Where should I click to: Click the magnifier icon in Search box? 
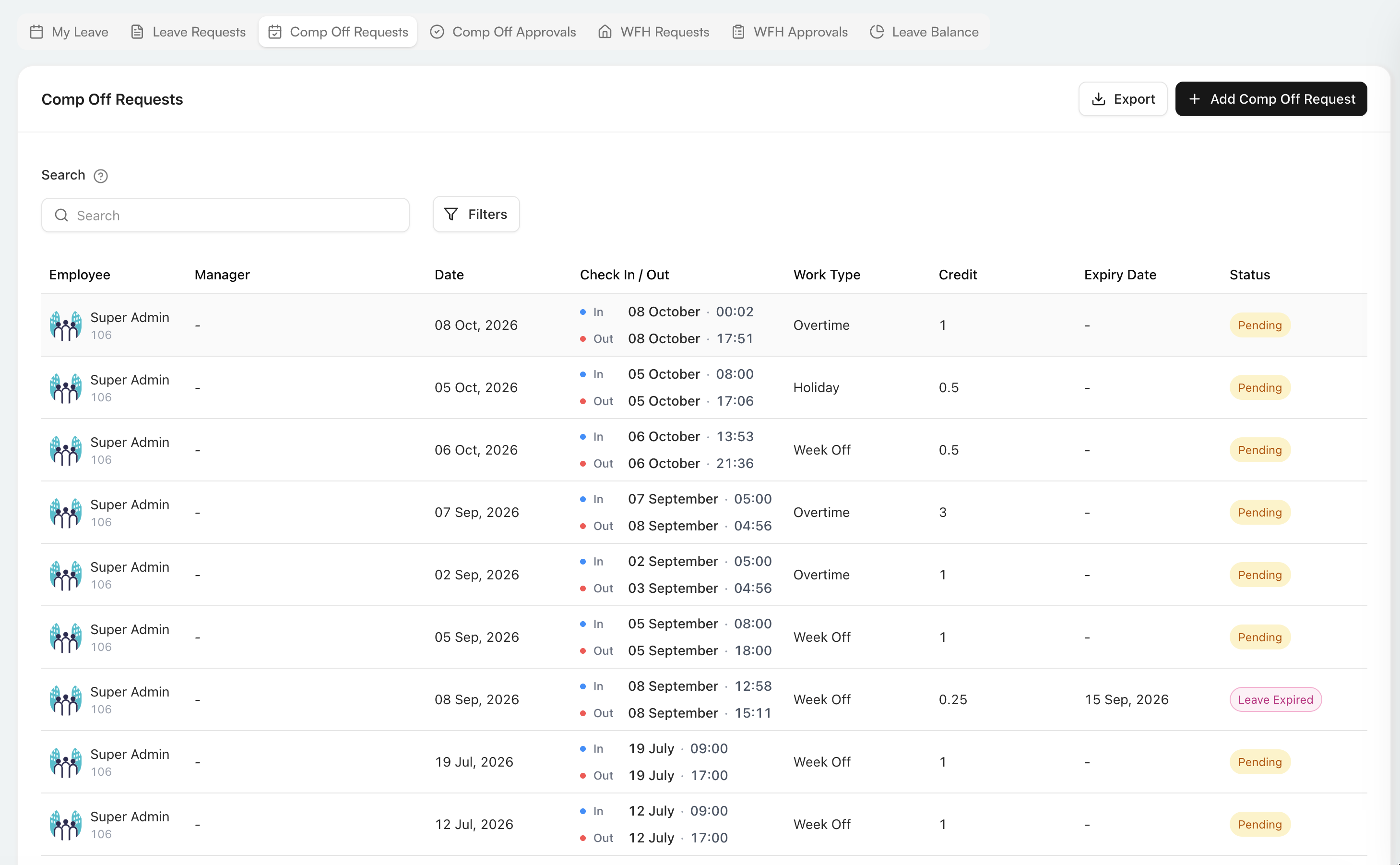pyautogui.click(x=61, y=215)
